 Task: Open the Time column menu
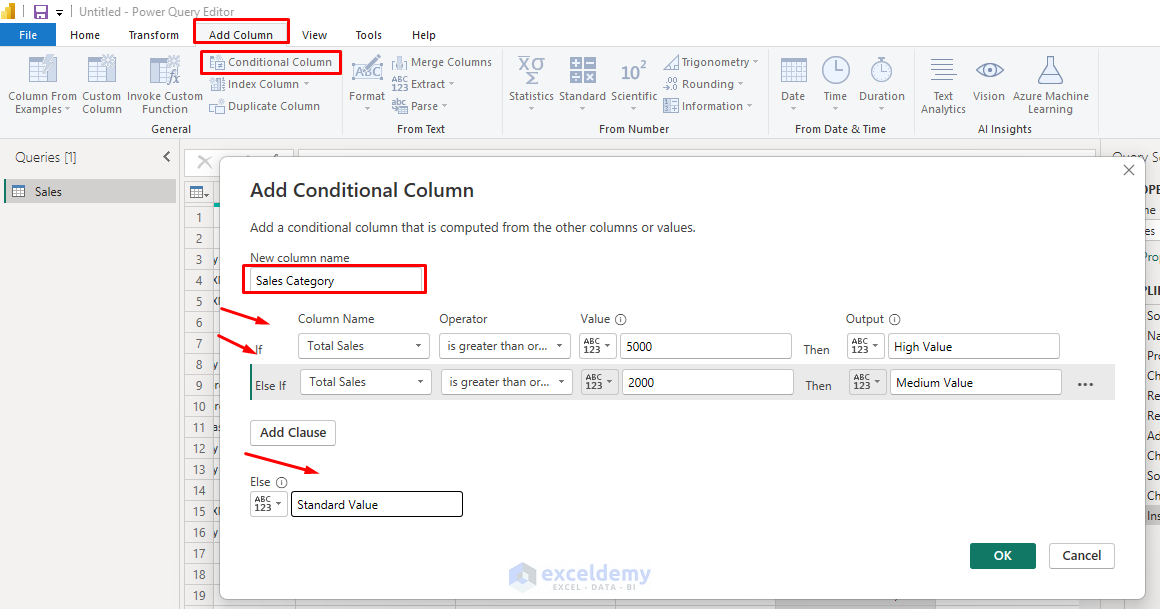click(x=835, y=84)
